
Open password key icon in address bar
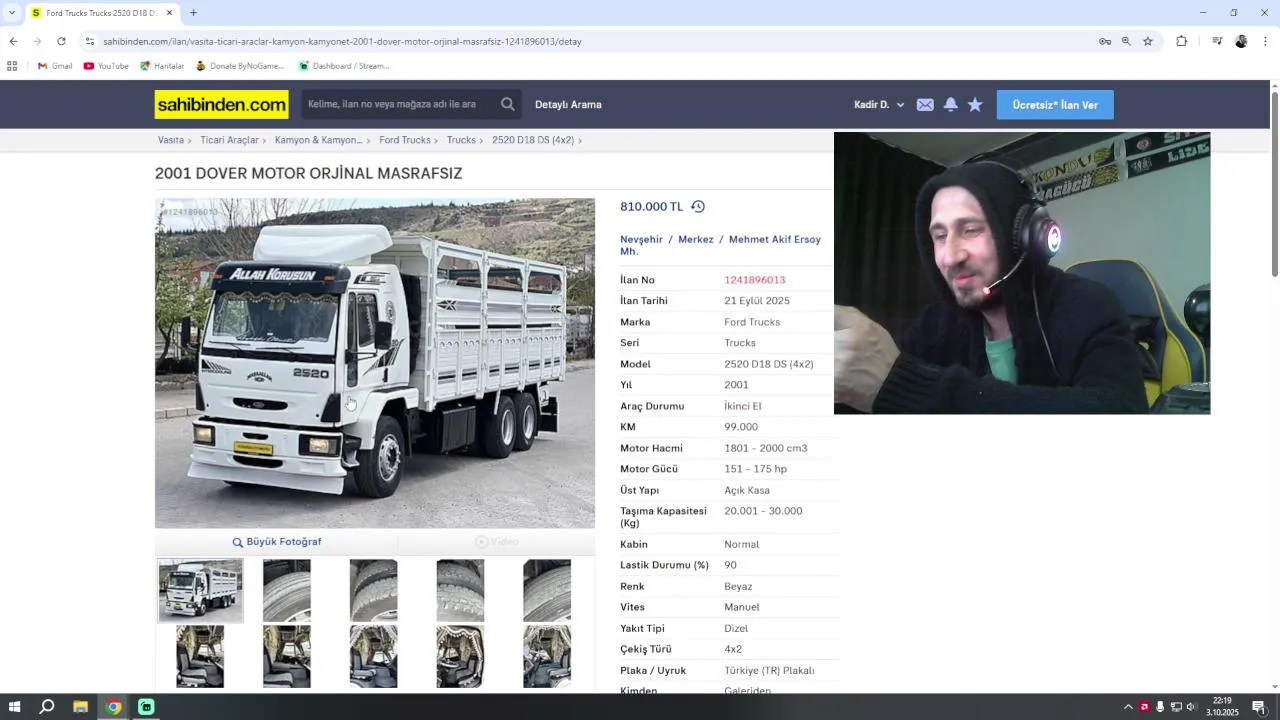coord(1105,41)
